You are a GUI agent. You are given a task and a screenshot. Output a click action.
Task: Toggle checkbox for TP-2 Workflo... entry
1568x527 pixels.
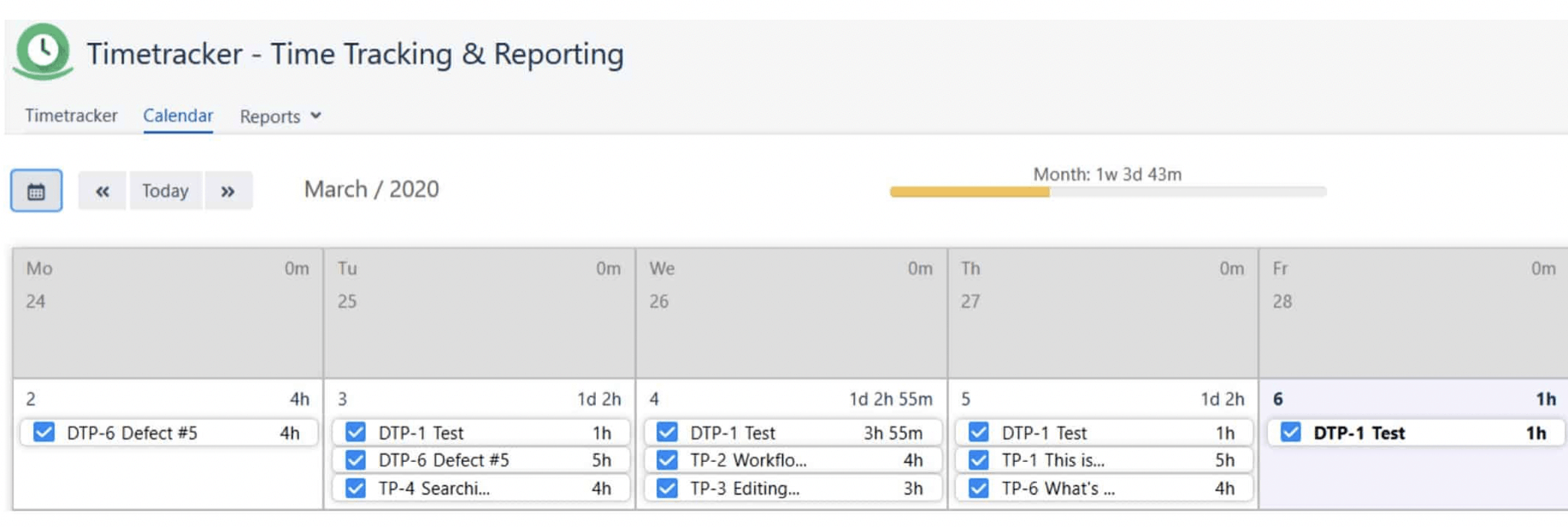coord(667,460)
